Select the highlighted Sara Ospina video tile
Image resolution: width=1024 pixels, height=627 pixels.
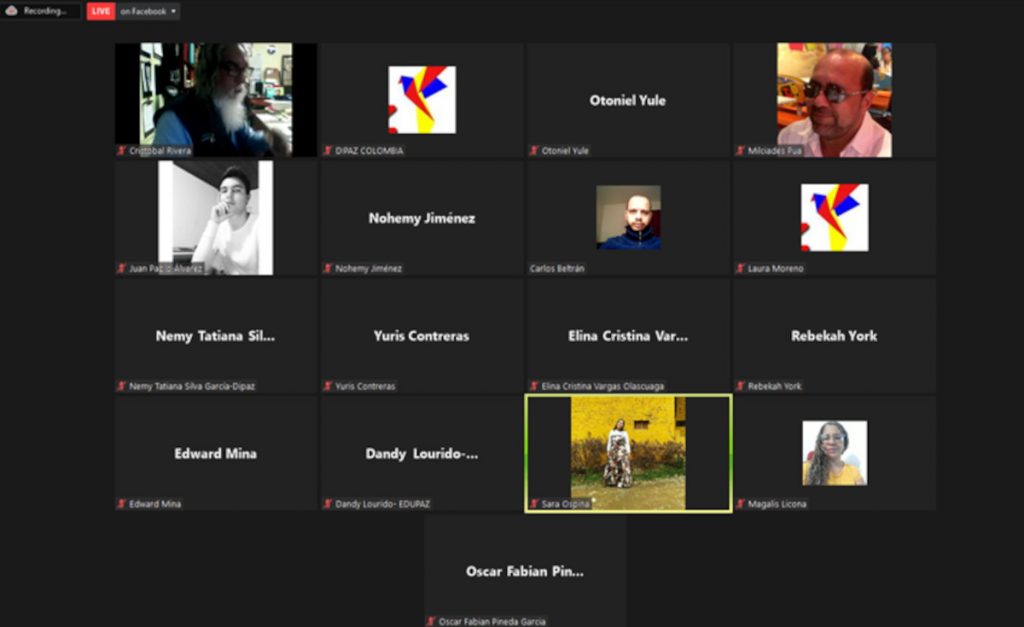point(628,452)
